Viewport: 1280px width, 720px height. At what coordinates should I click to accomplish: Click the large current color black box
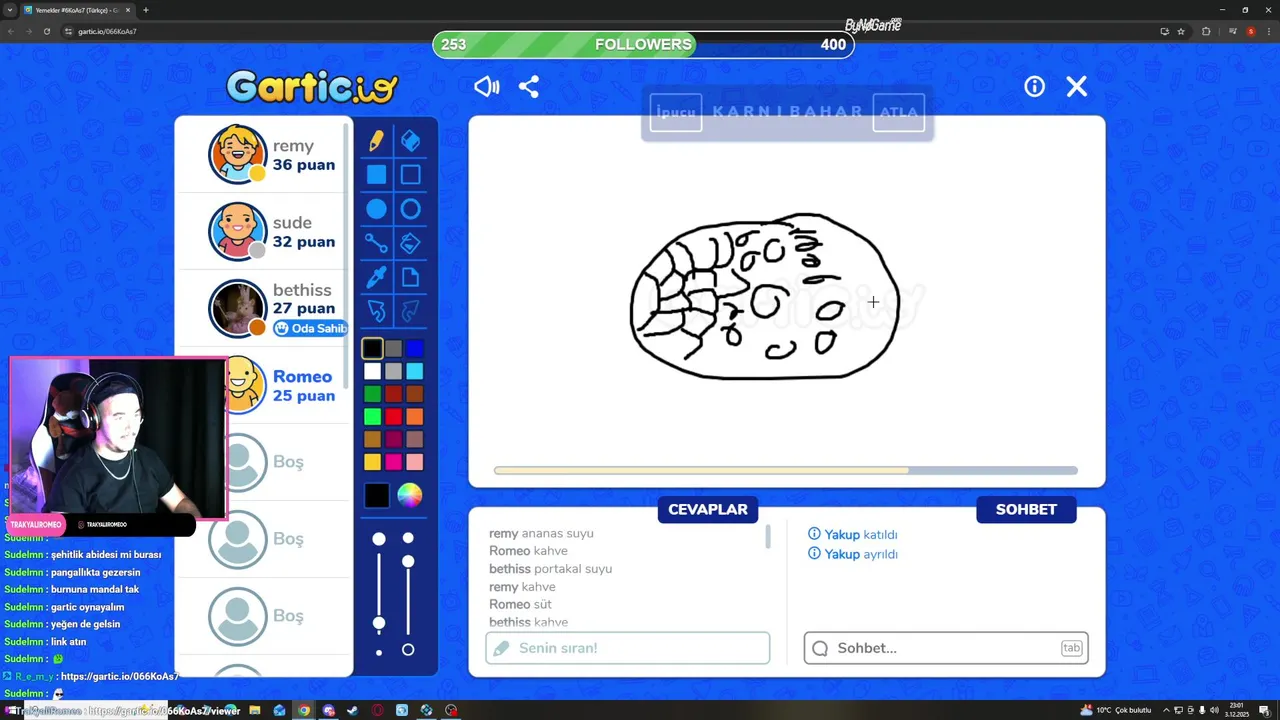376,495
